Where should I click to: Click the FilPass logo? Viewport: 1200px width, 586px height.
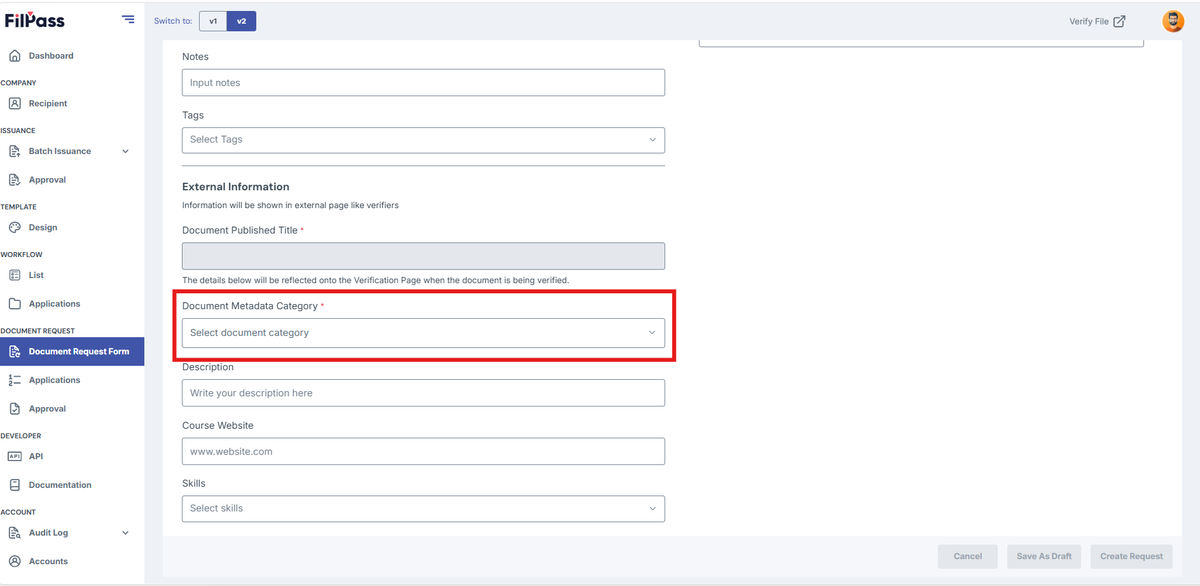point(34,19)
